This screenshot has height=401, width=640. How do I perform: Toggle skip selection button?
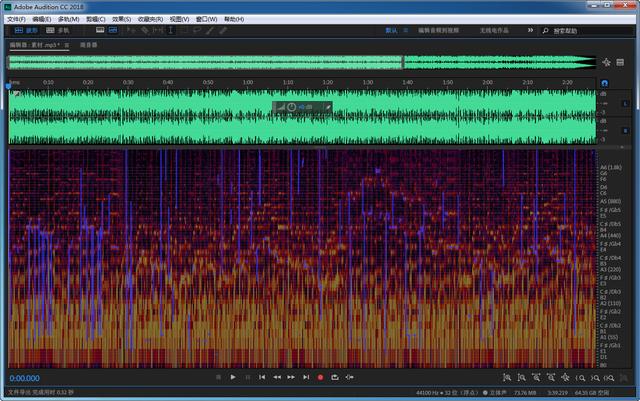pyautogui.click(x=349, y=377)
